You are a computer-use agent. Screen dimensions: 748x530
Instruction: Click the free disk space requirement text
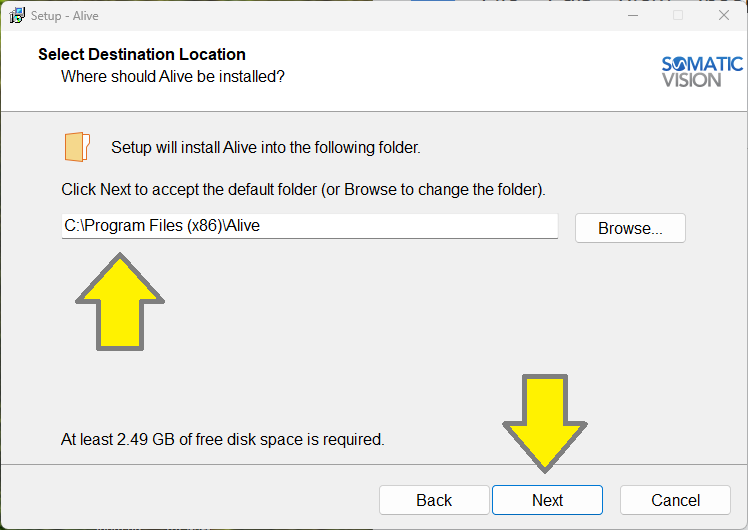(222, 439)
